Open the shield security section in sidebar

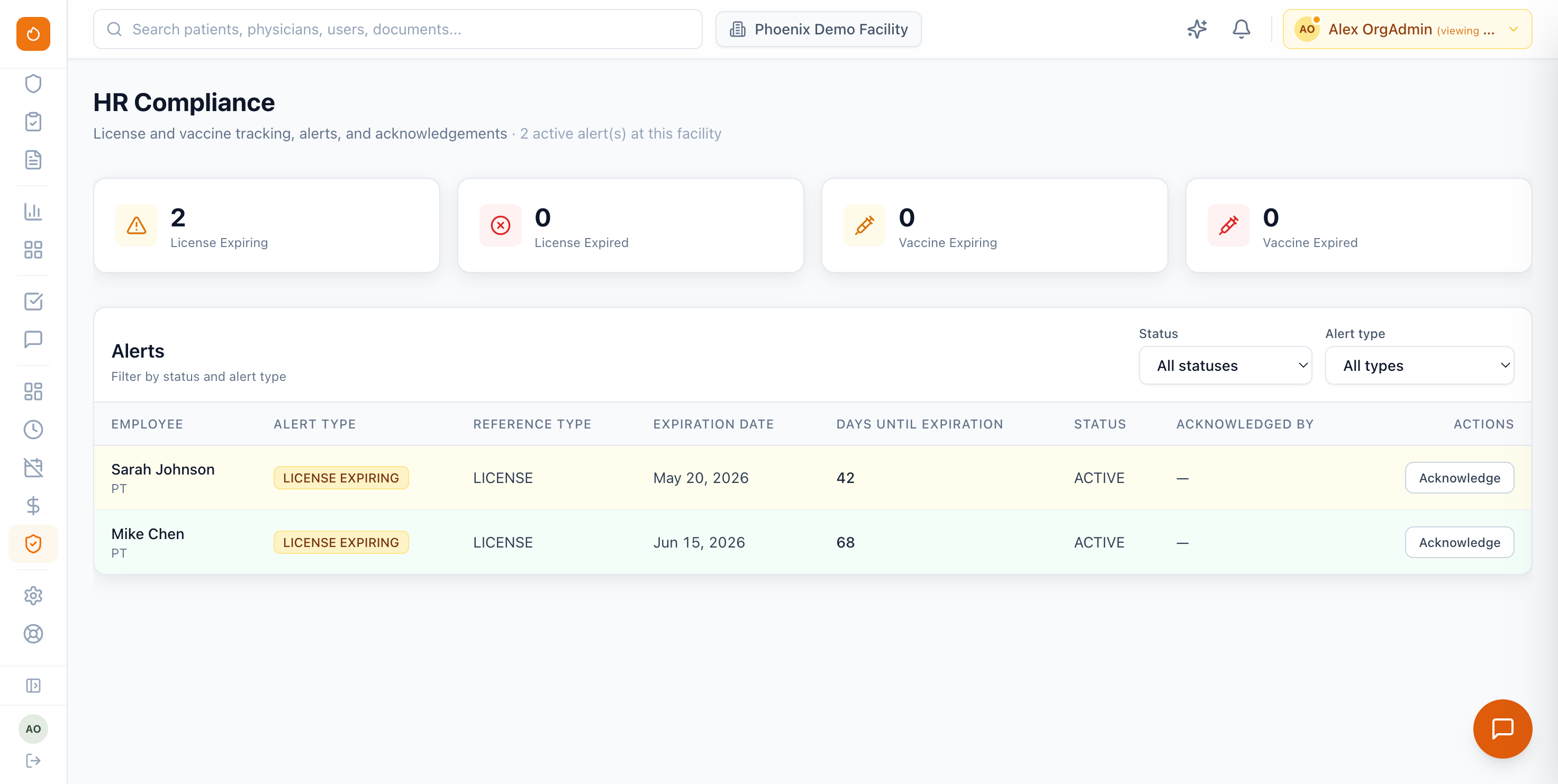click(x=33, y=84)
